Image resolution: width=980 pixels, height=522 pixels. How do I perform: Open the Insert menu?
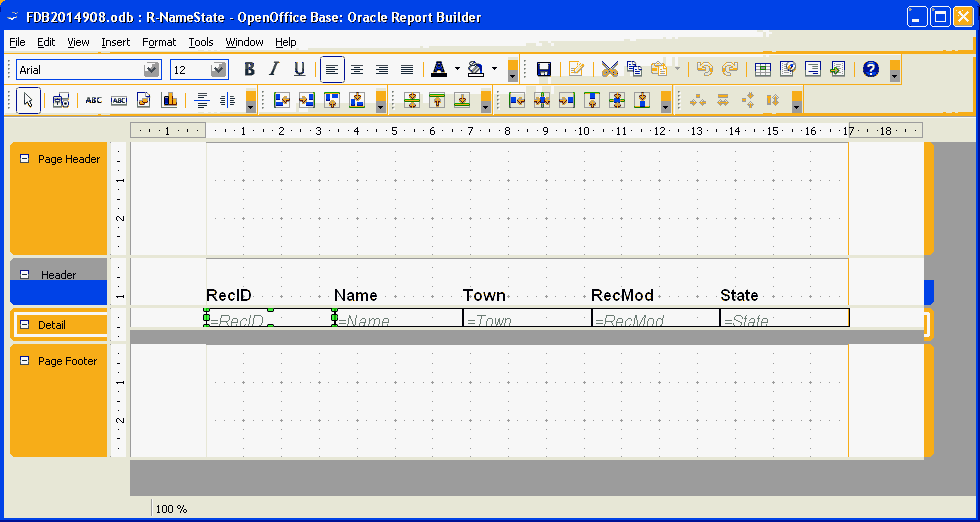(x=116, y=42)
